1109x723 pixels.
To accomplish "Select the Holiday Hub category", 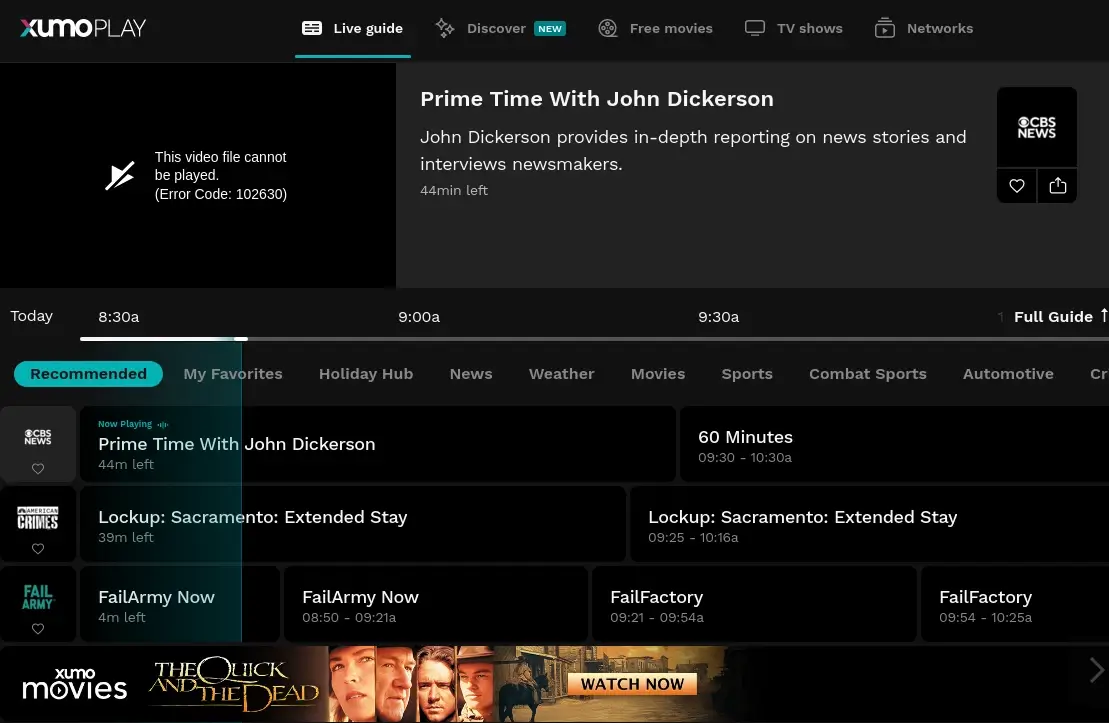I will pyautogui.click(x=366, y=374).
